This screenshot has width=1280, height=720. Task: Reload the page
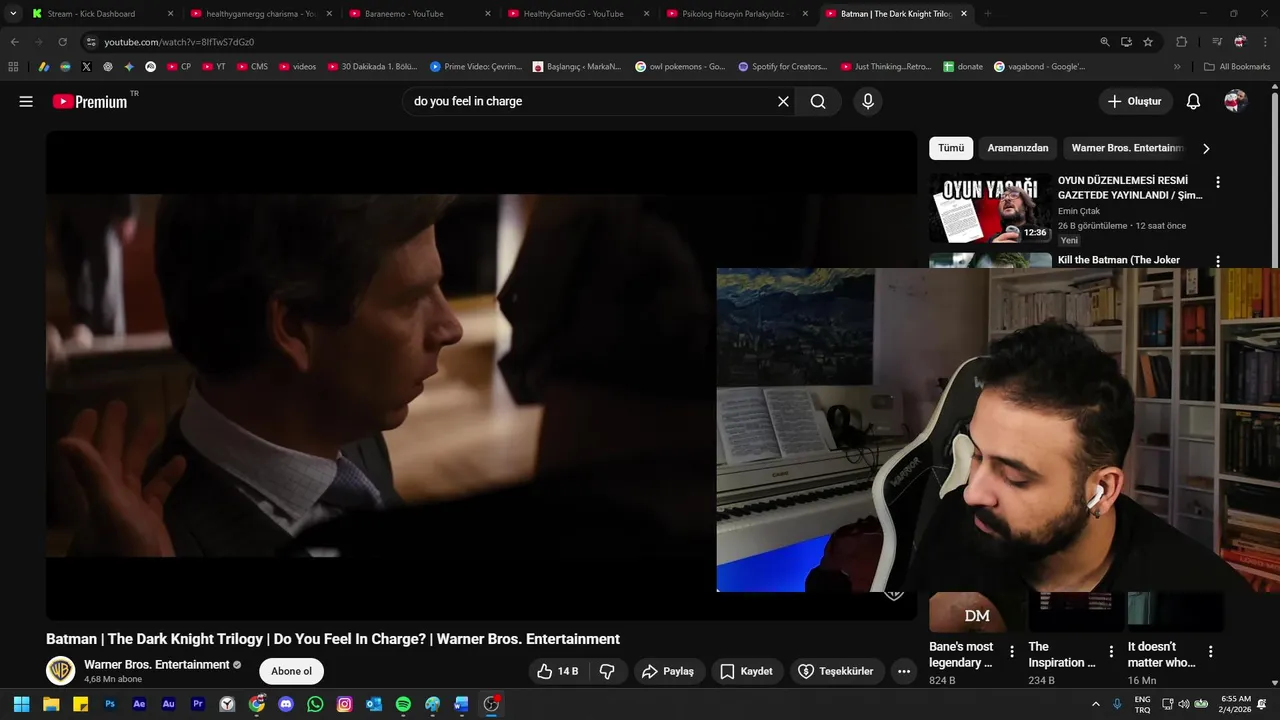62,42
